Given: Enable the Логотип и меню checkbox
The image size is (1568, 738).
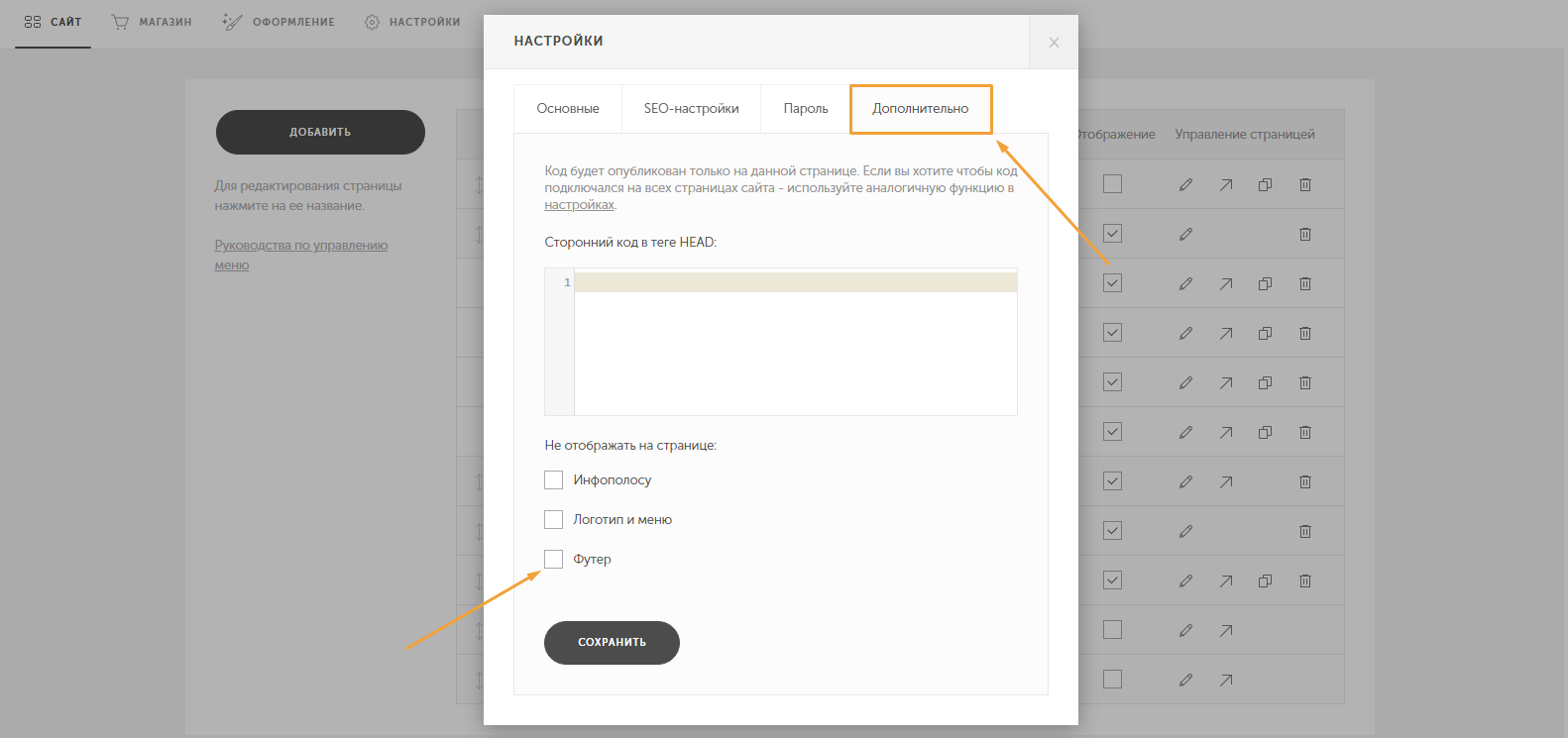Looking at the screenshot, I should [x=553, y=520].
